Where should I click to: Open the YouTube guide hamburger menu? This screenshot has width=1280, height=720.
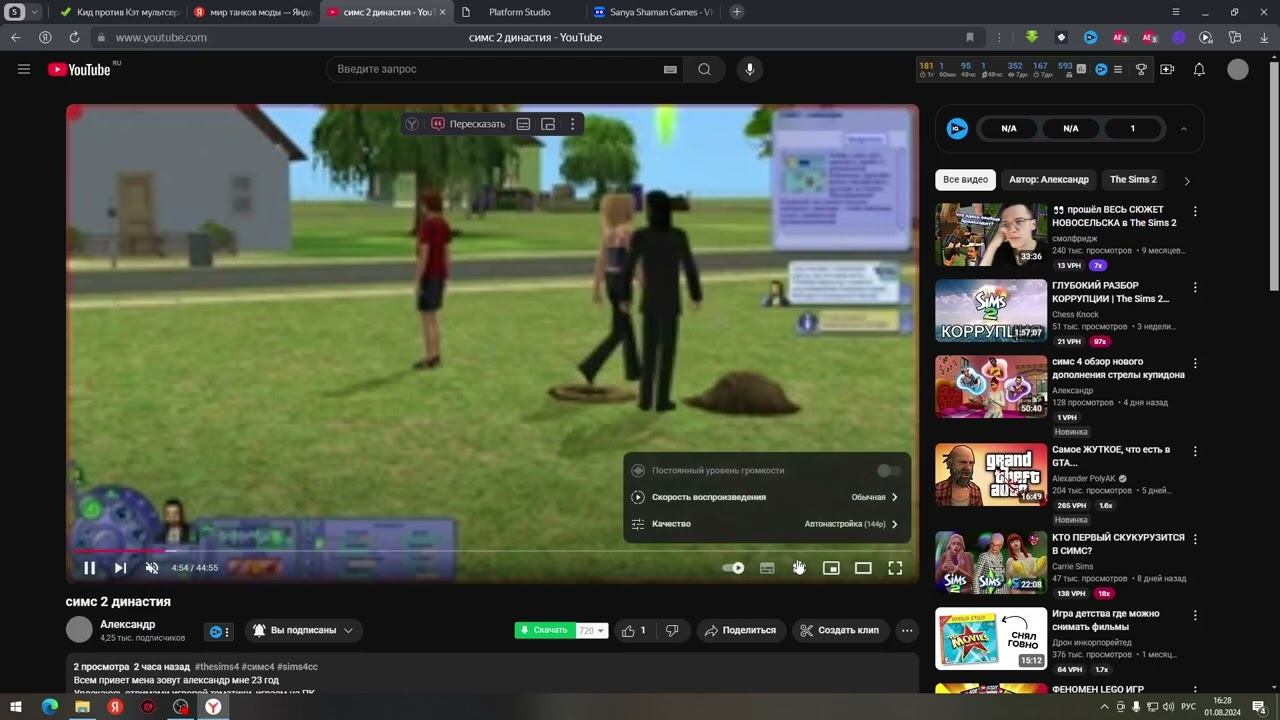click(x=24, y=69)
